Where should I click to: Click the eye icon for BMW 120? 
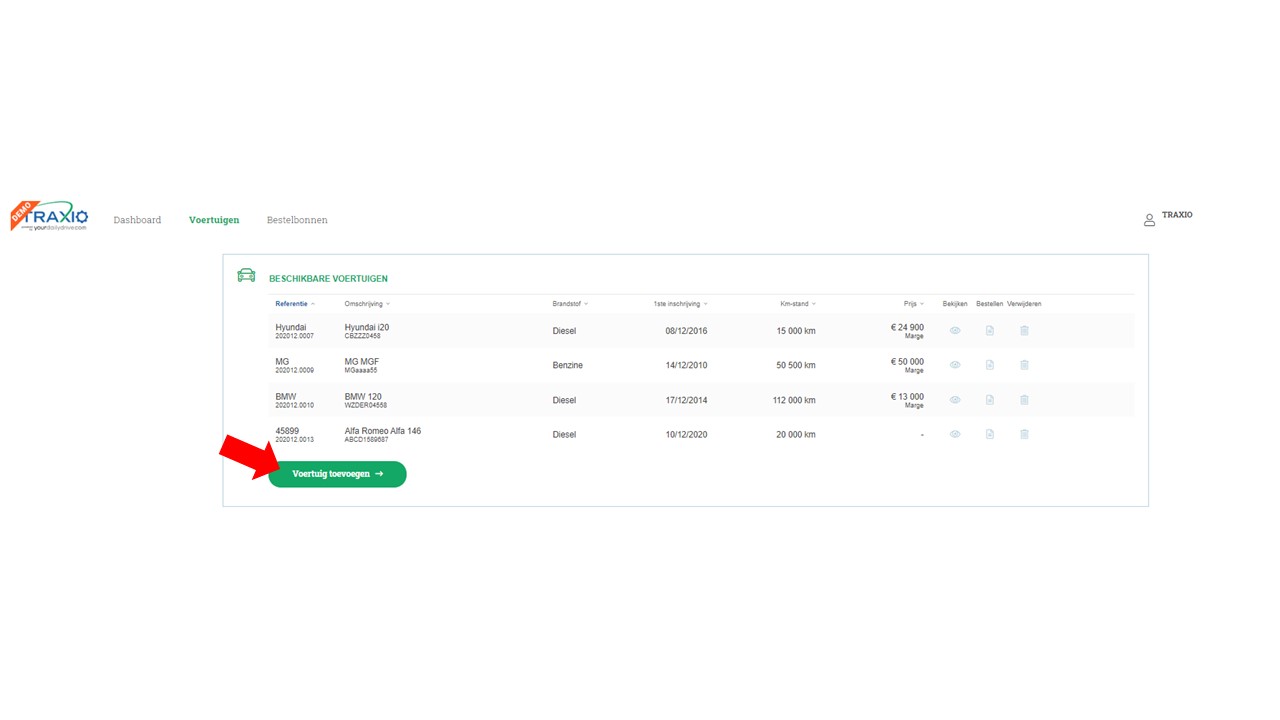(x=955, y=400)
